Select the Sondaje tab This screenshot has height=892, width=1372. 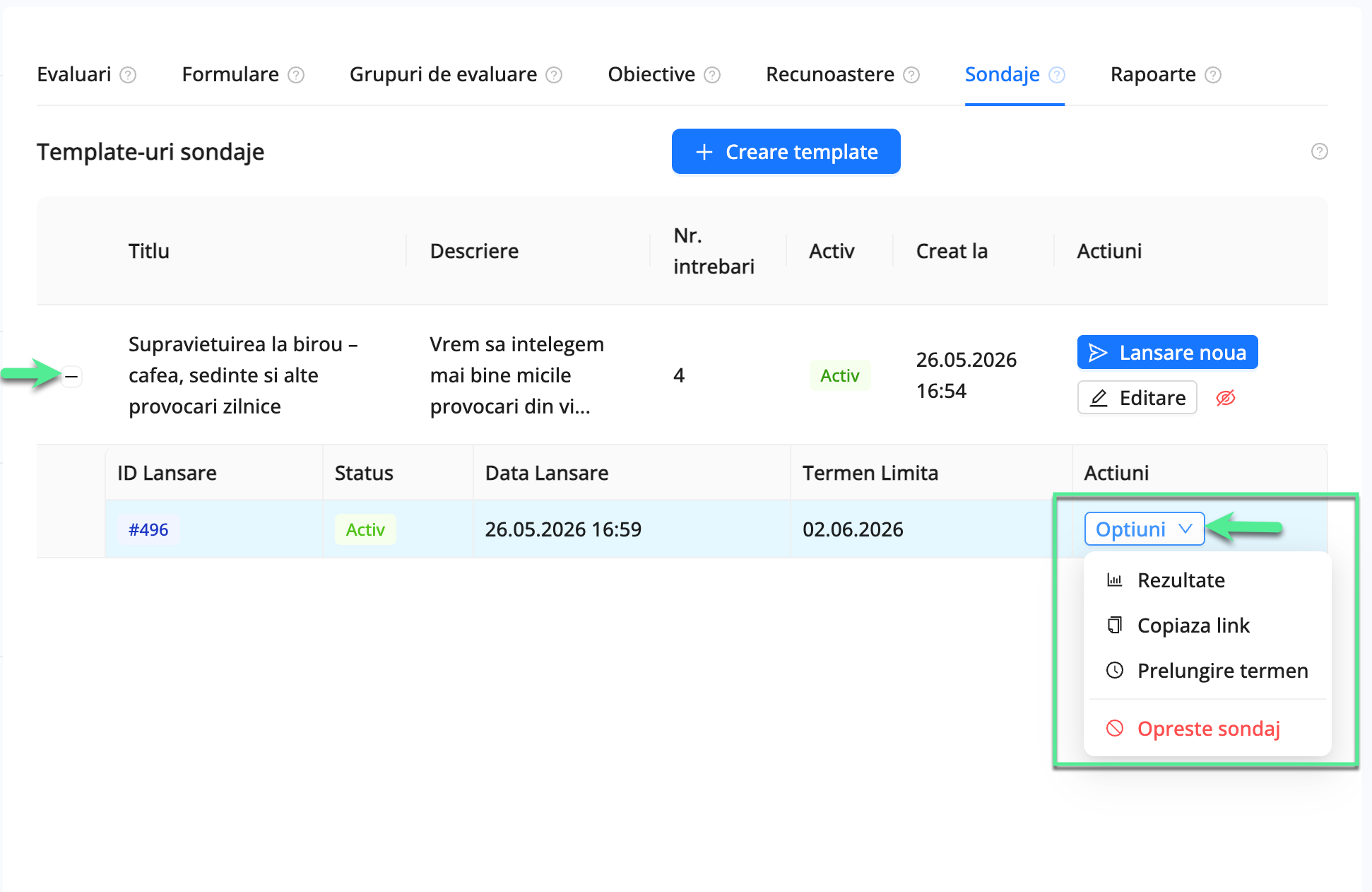[1002, 74]
